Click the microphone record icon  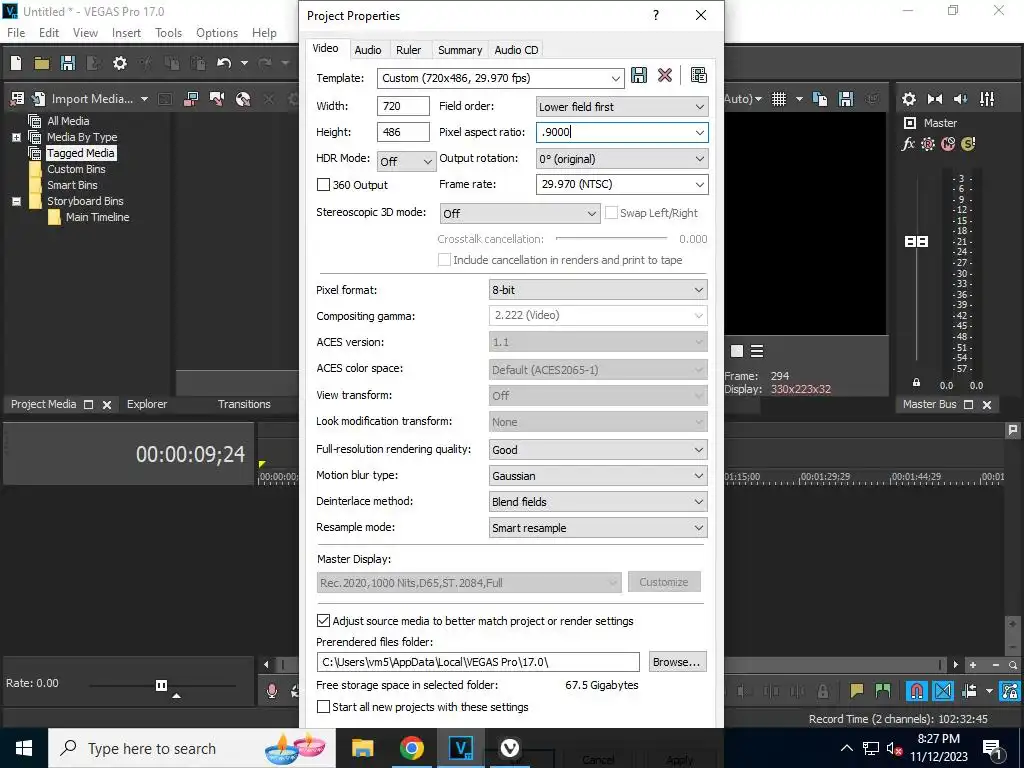pos(272,691)
